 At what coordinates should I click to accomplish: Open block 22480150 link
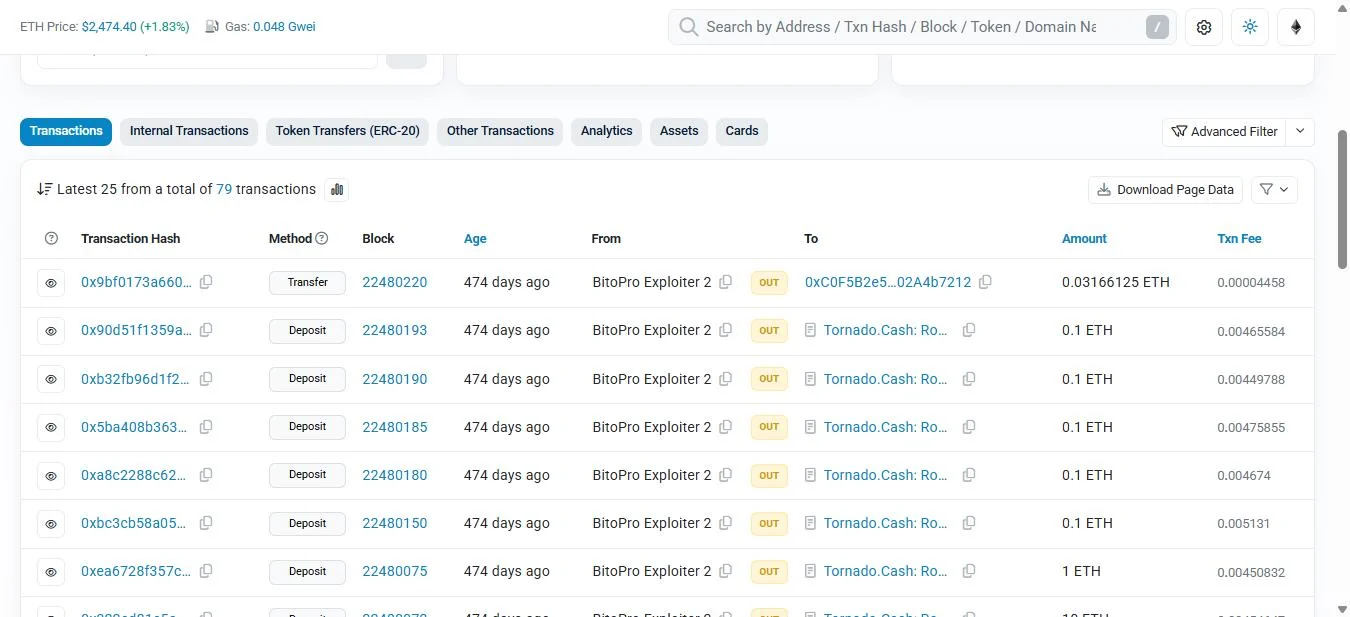394,523
